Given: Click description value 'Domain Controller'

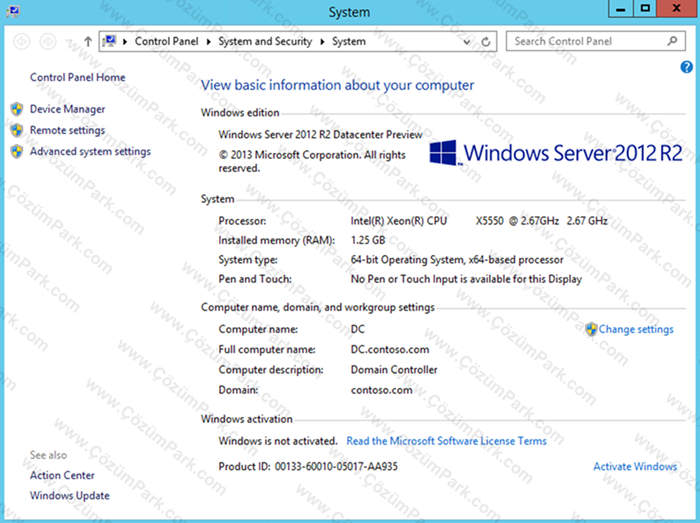Looking at the screenshot, I should coord(394,370).
